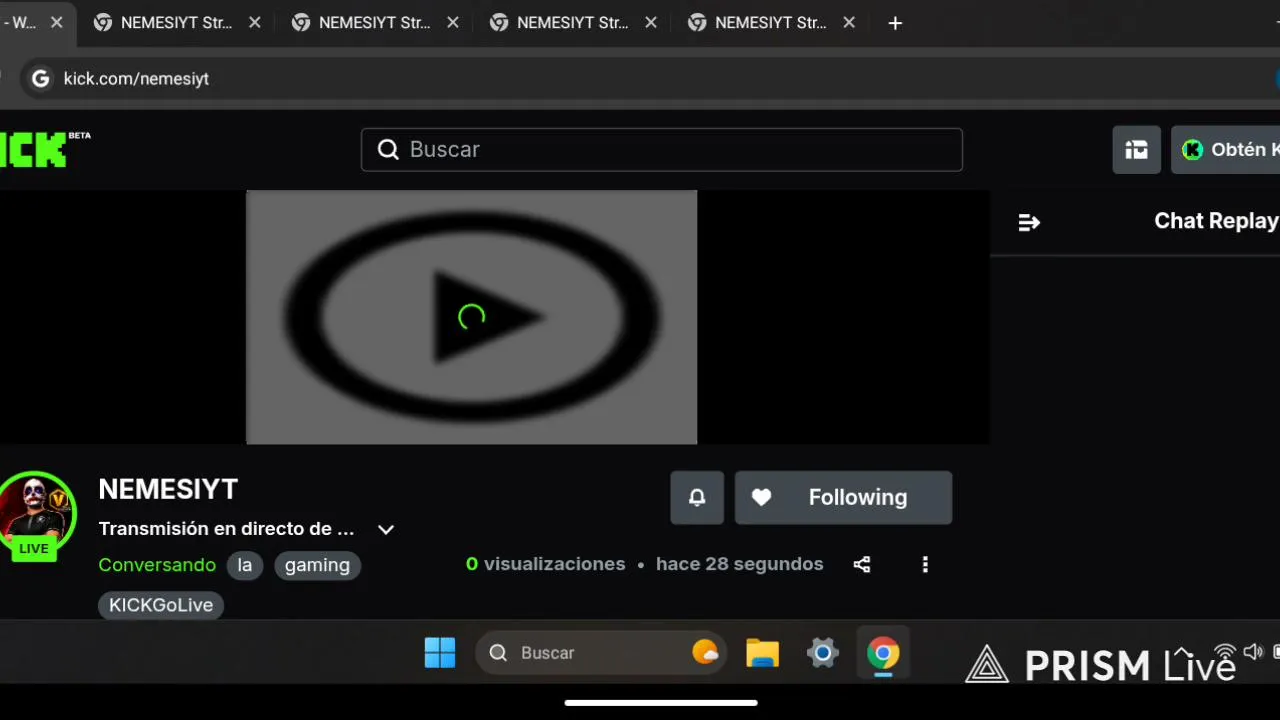The height and width of the screenshot is (720, 1280).
Task: Close the fourth NEMESIYT Stream tab
Action: click(849, 23)
